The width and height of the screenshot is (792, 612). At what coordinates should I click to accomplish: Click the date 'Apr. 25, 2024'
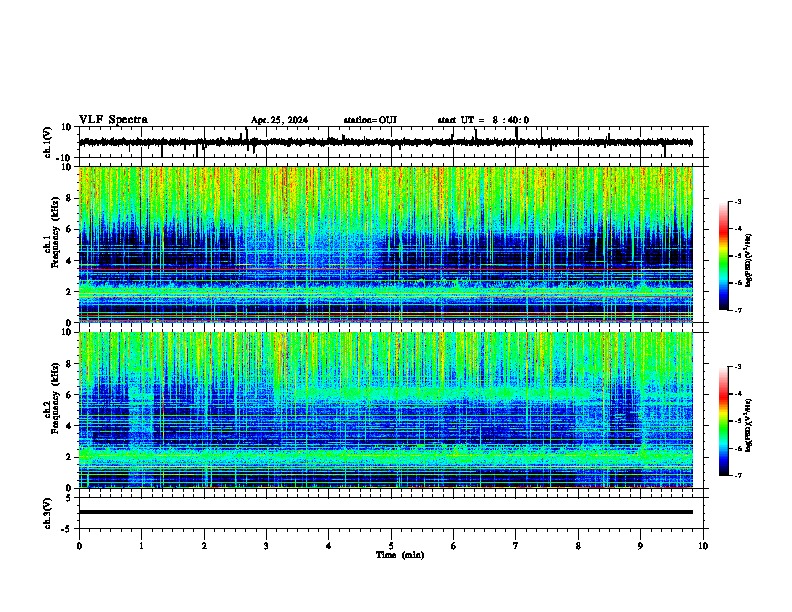coord(279,120)
